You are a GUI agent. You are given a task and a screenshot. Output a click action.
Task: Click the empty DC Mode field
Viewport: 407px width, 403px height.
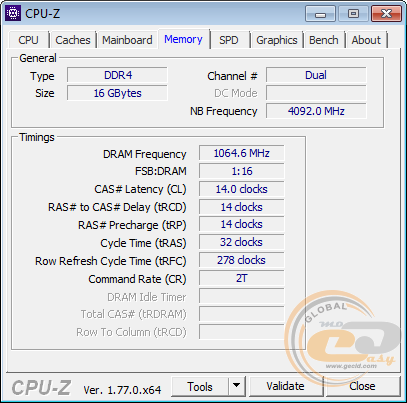pyautogui.click(x=316, y=93)
